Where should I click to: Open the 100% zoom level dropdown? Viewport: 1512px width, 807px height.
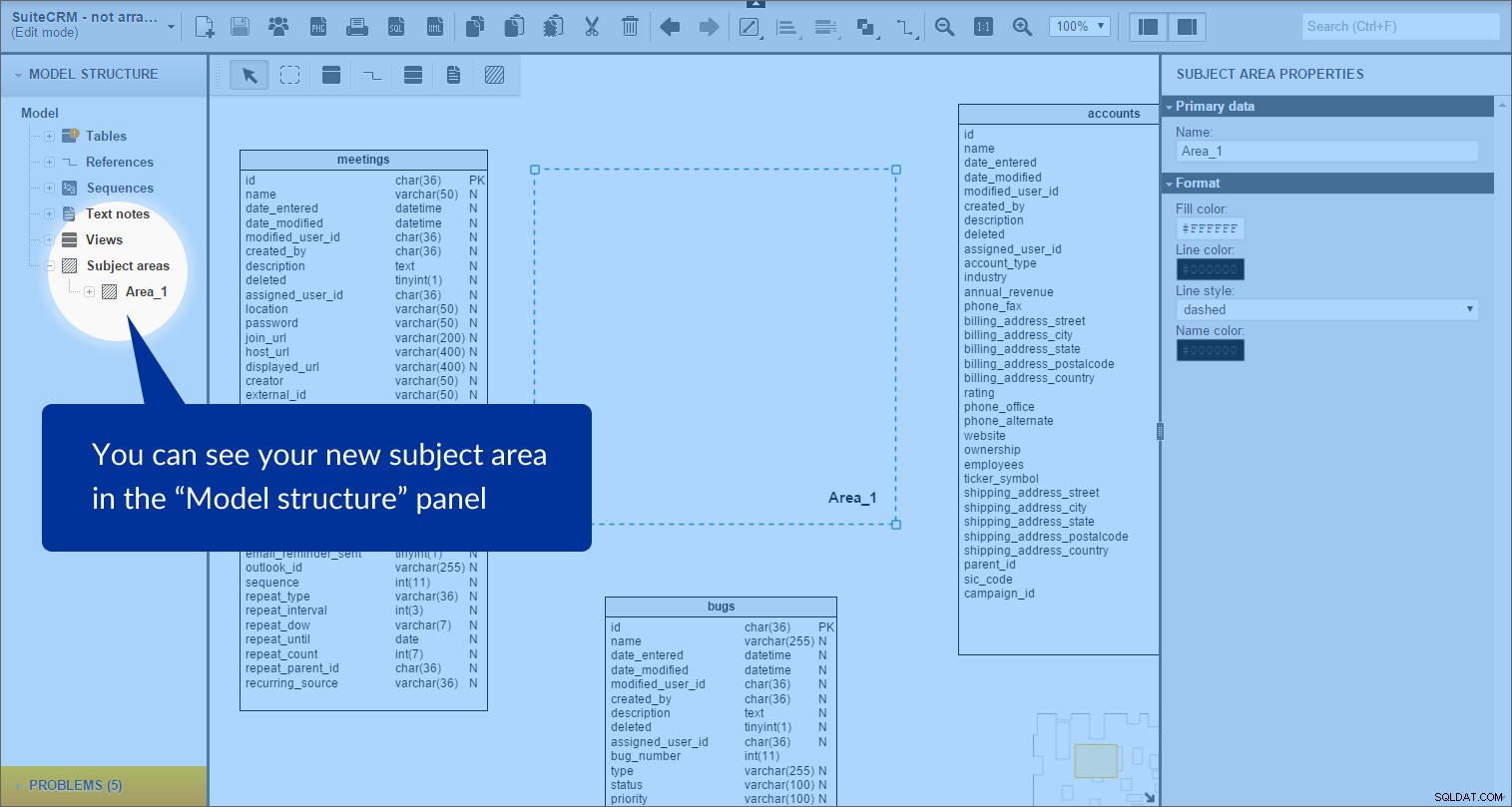click(x=1079, y=27)
